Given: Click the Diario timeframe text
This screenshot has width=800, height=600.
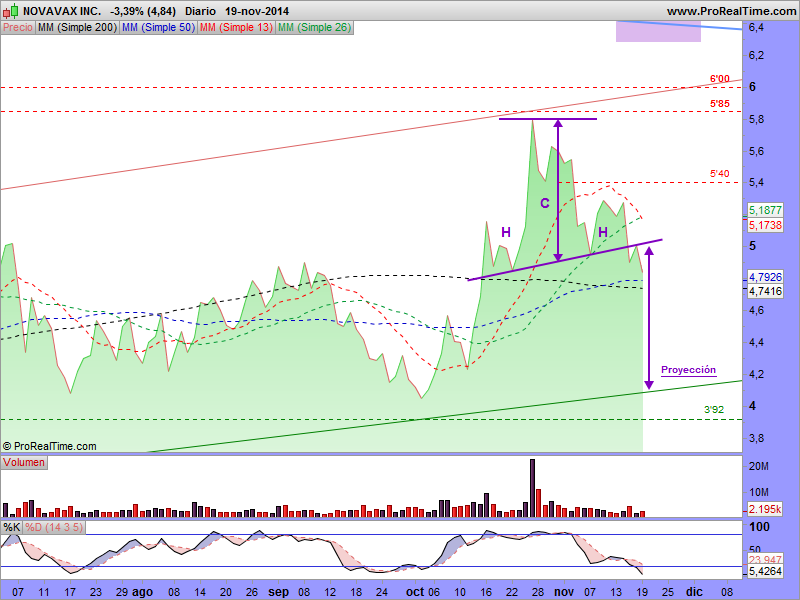Looking at the screenshot, I should pyautogui.click(x=201, y=11).
